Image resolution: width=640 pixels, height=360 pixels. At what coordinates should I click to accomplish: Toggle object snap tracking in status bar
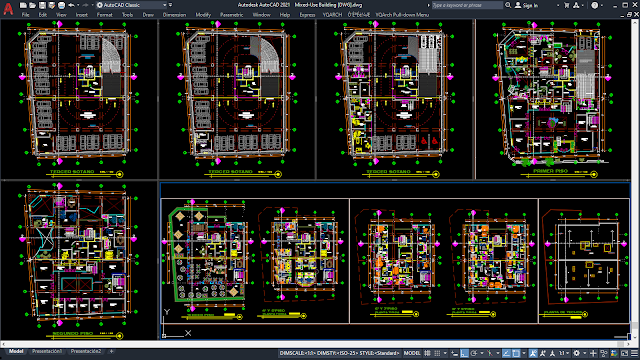507,353
